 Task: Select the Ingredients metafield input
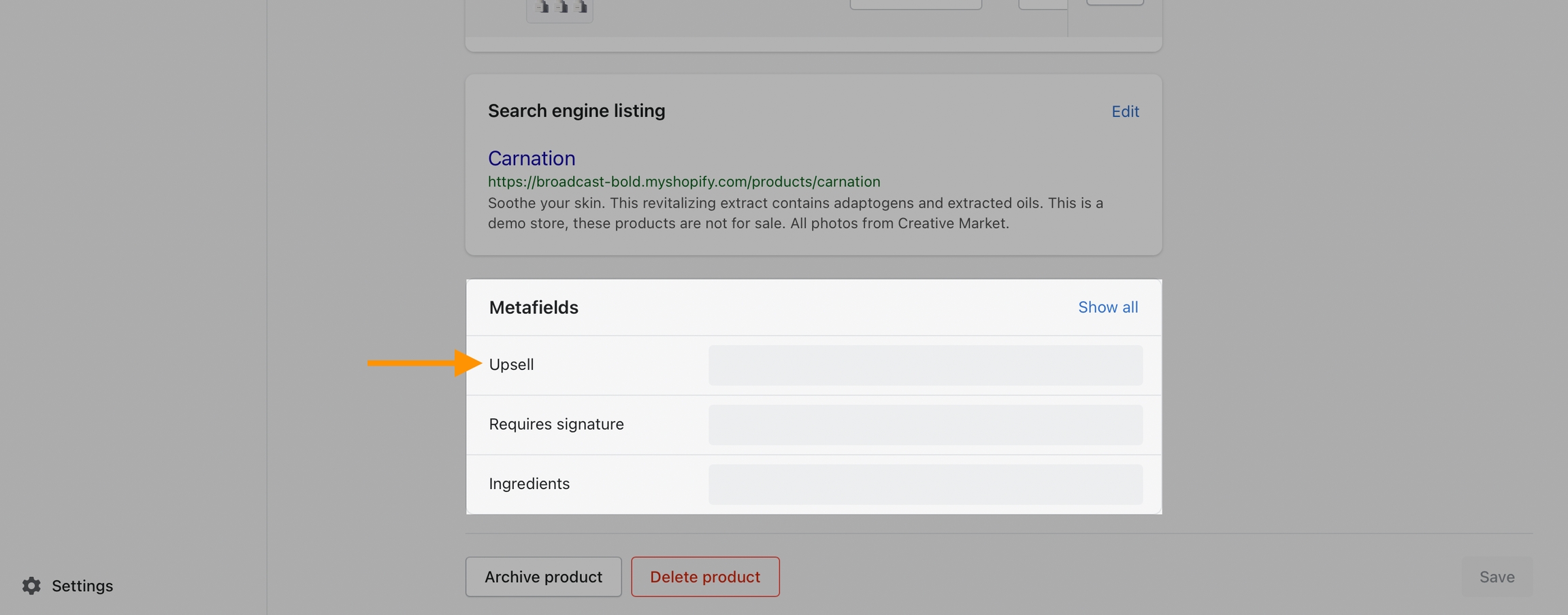925,484
